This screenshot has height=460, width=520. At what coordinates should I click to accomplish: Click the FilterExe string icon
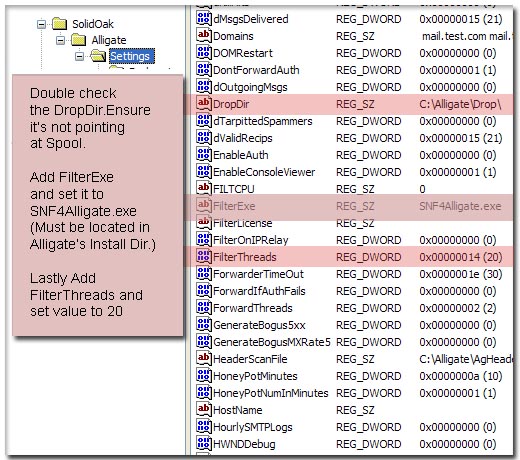click(x=204, y=205)
